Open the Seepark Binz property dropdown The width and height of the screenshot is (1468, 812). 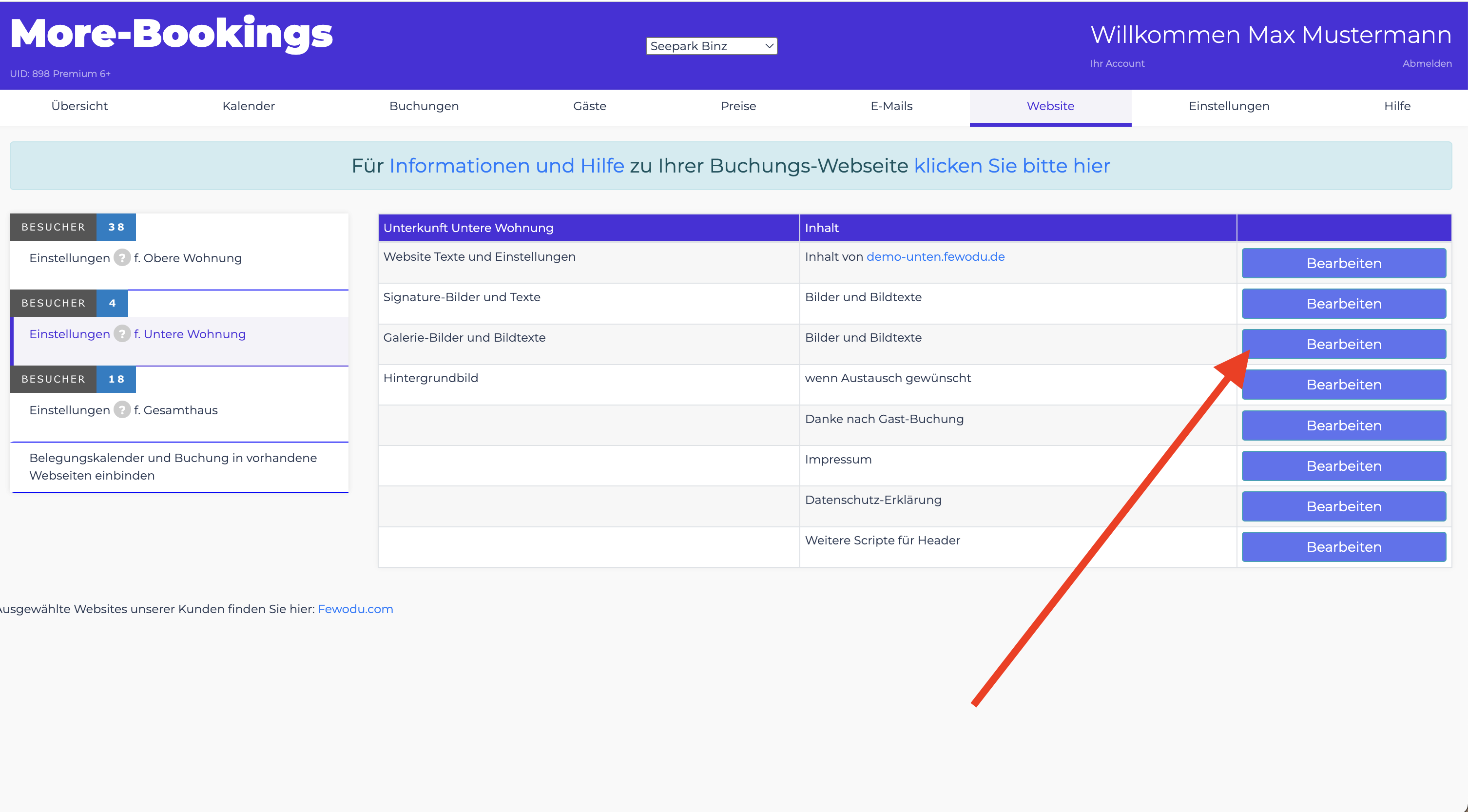point(711,46)
